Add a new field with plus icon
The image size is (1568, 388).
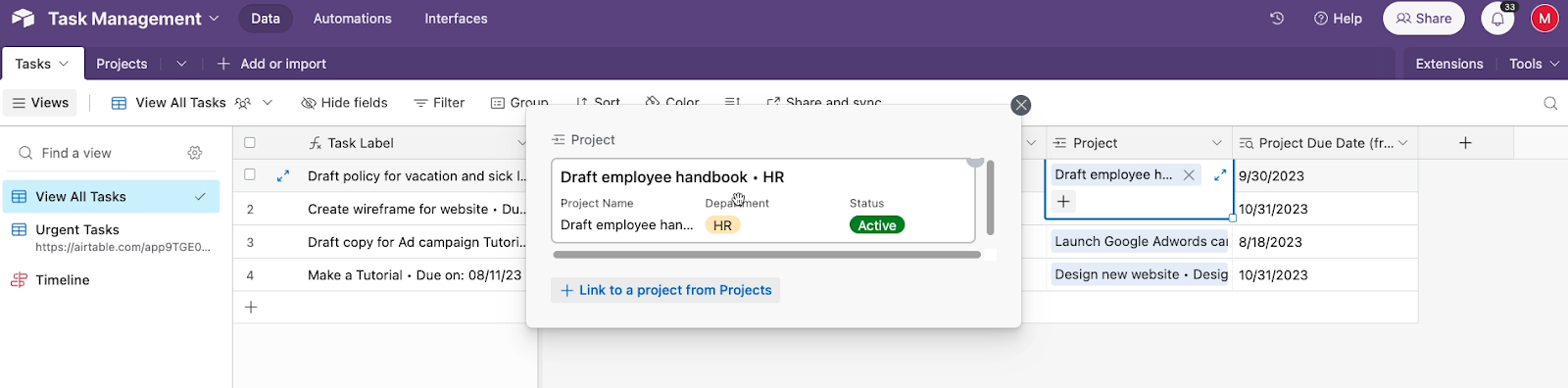pyautogui.click(x=1465, y=143)
